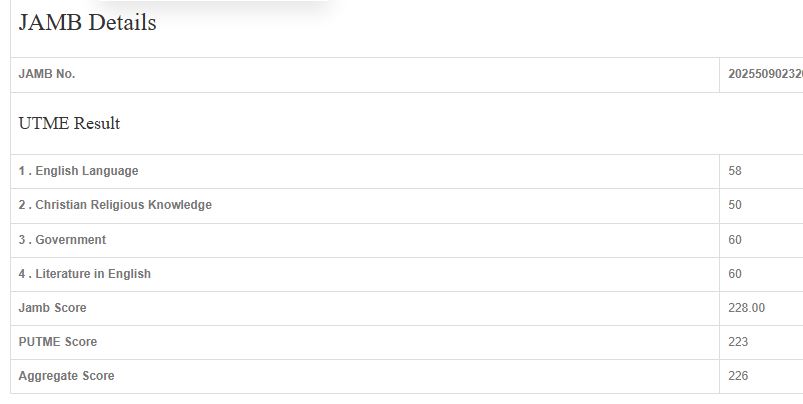The width and height of the screenshot is (803, 404).
Task: Click the JAMB Details heading
Action: coord(88,24)
